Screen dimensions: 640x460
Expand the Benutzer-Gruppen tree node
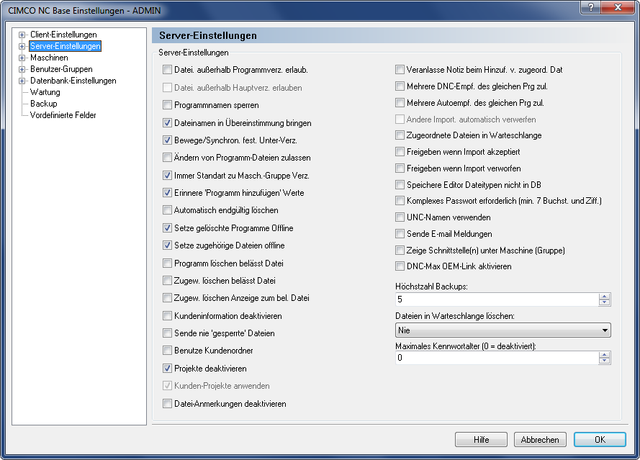click(x=22, y=69)
